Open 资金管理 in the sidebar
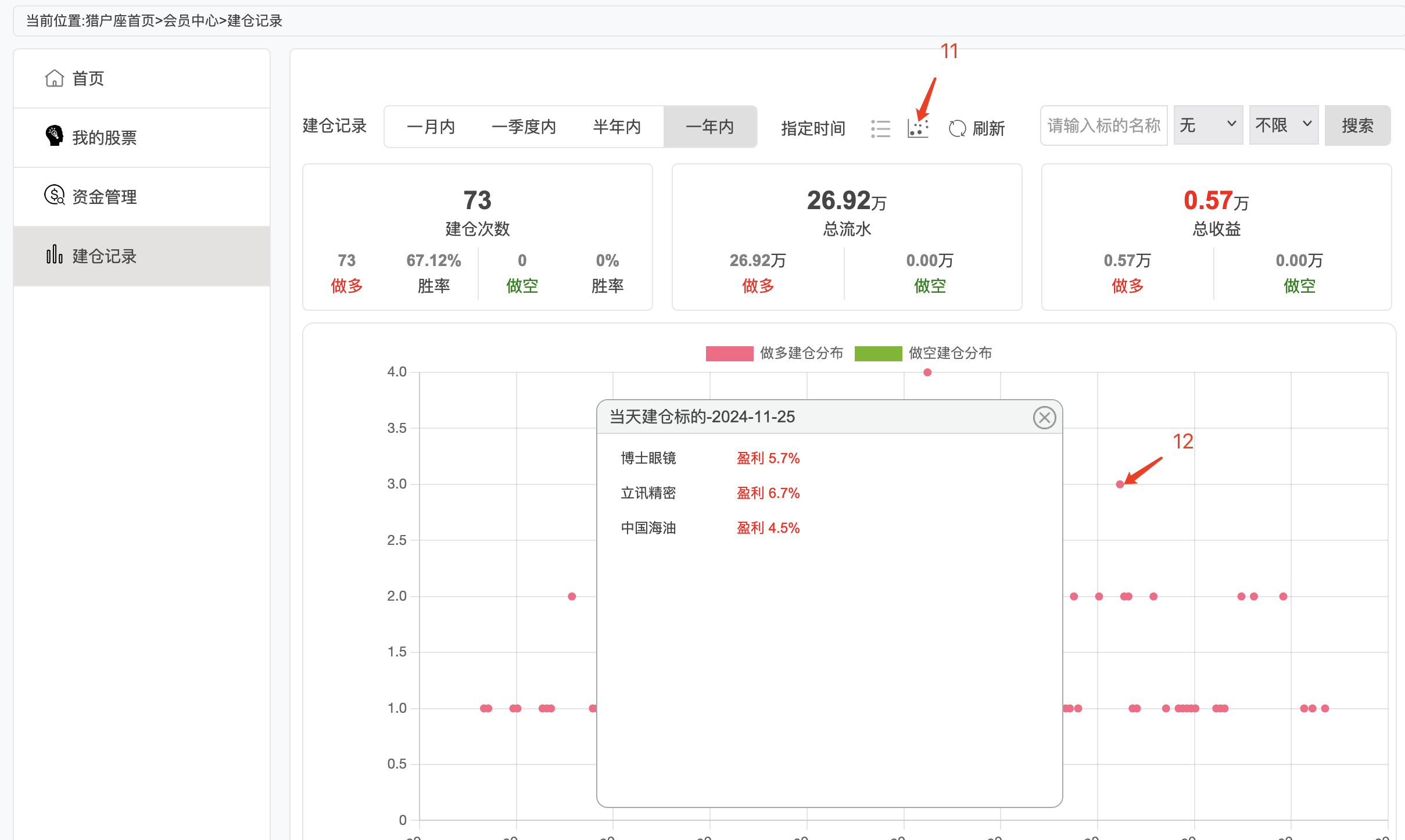This screenshot has height=840, width=1405. click(x=142, y=197)
